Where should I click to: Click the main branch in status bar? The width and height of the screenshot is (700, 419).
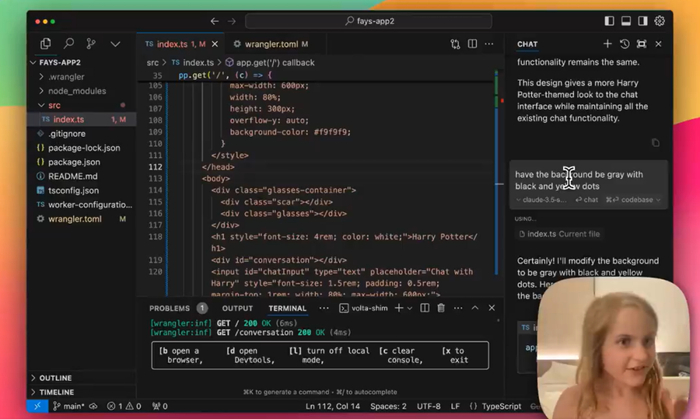(72, 406)
